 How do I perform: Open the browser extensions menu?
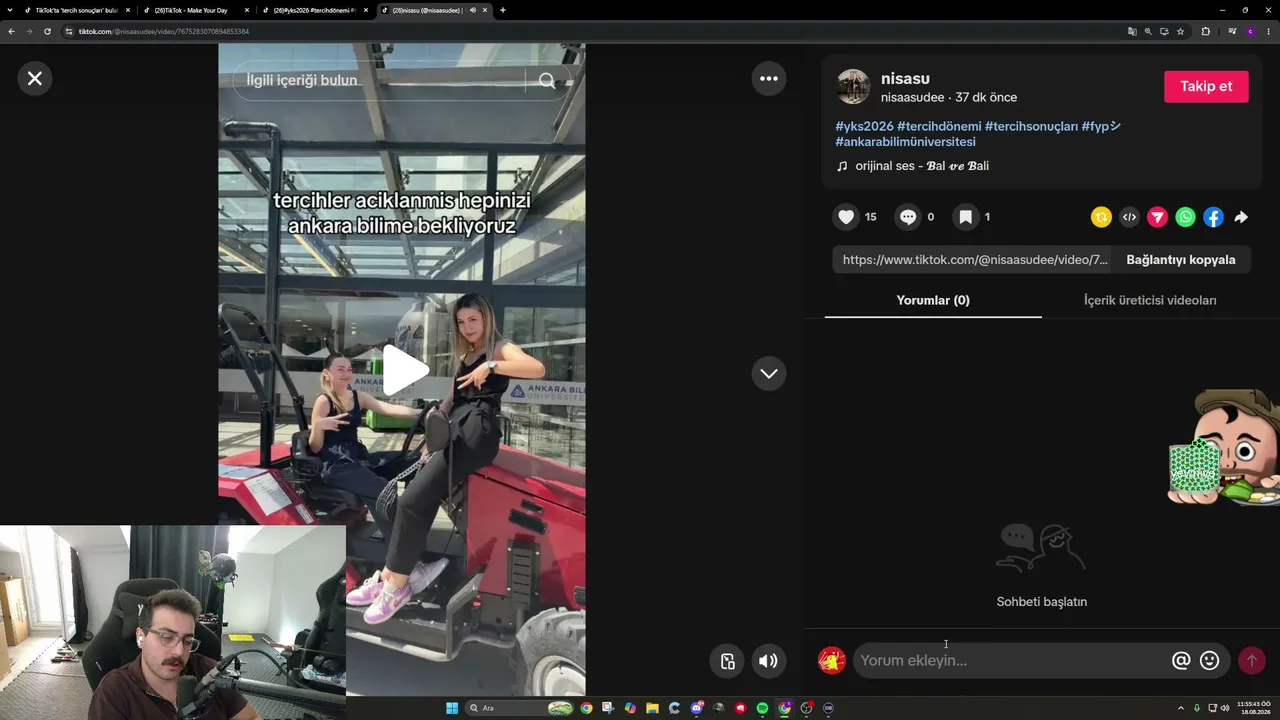tap(1206, 31)
